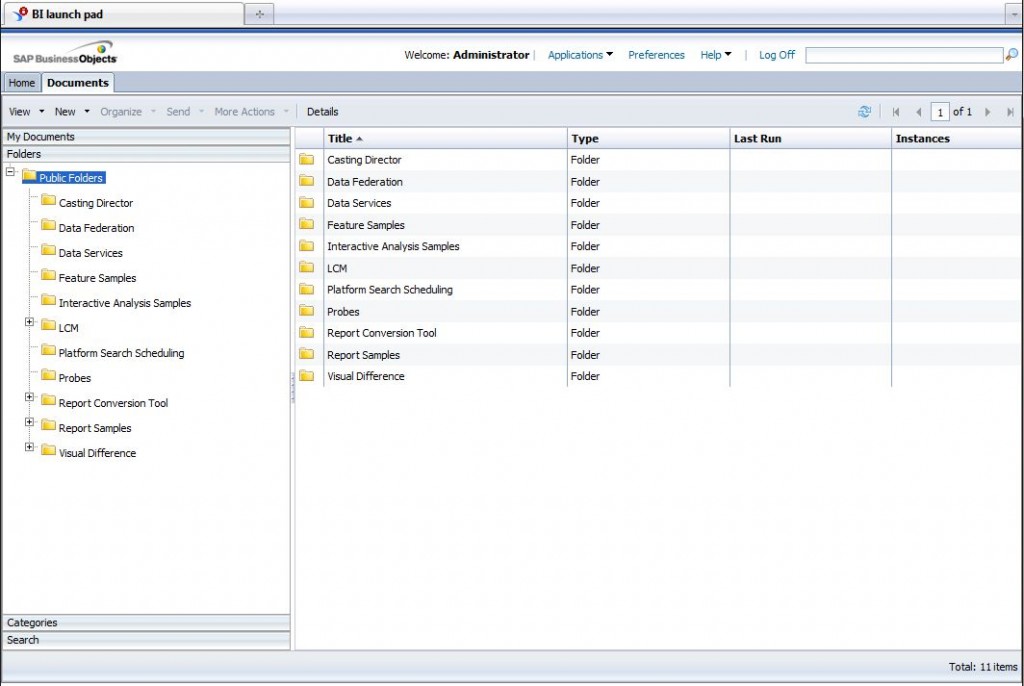Go to the previous page arrow

(919, 112)
